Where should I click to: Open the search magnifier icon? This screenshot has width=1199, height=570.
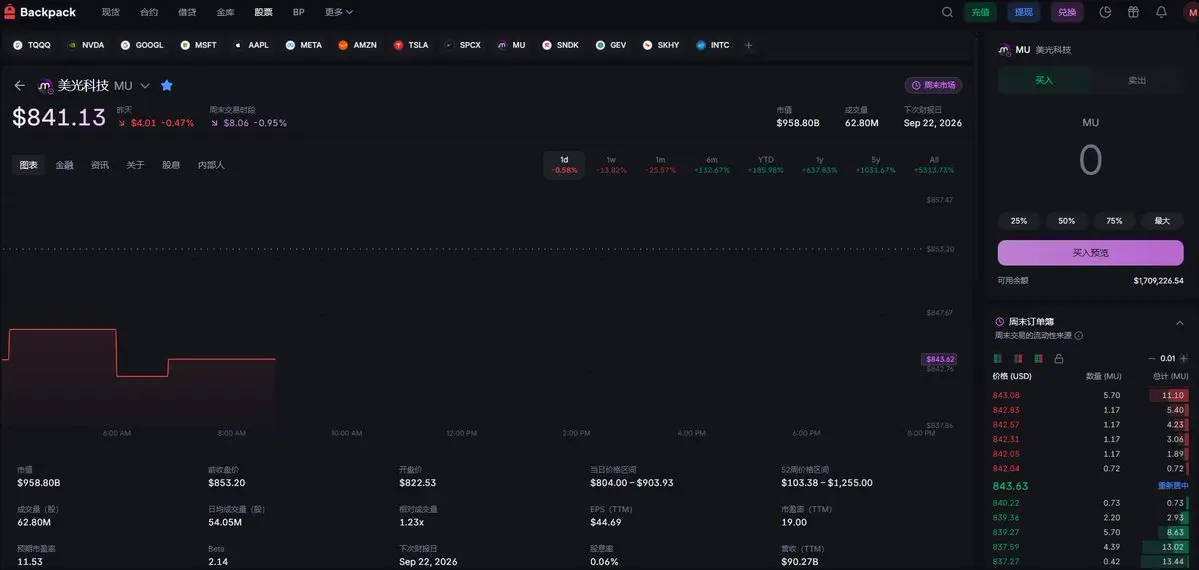pyautogui.click(x=947, y=12)
